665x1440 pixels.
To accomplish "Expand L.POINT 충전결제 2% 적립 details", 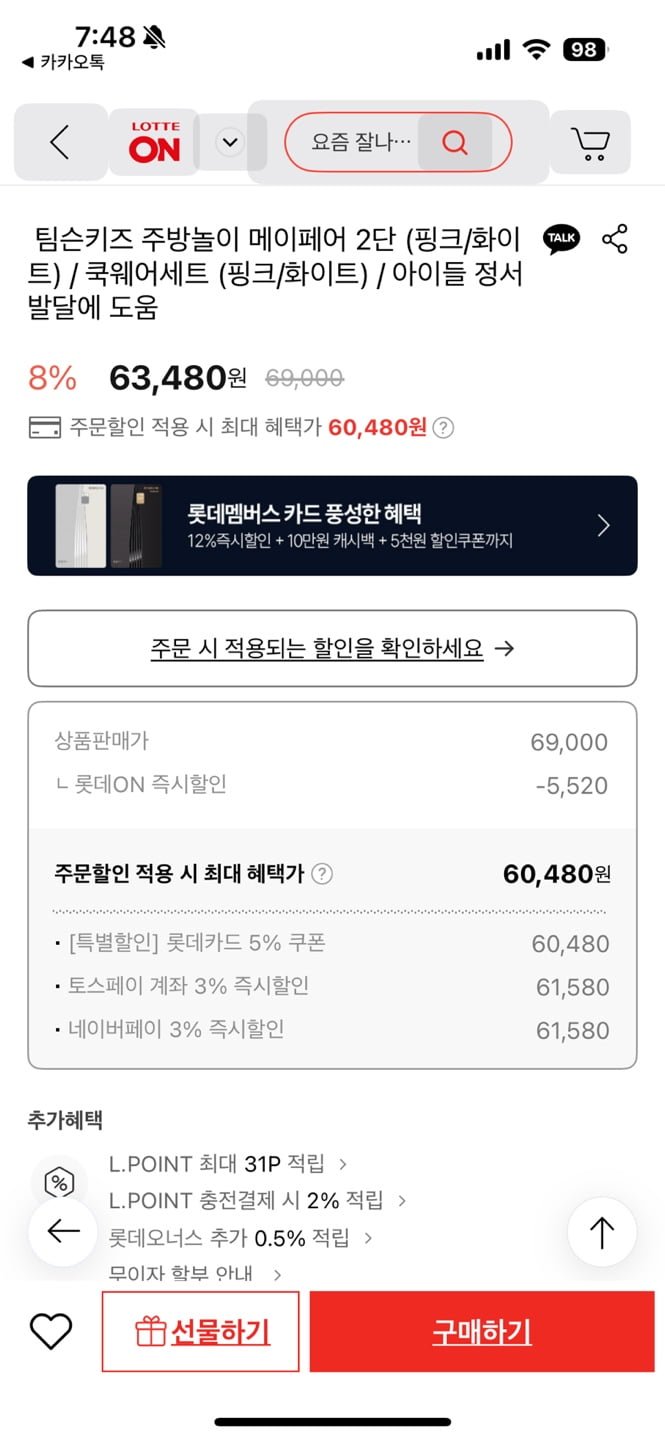I will point(257,1200).
